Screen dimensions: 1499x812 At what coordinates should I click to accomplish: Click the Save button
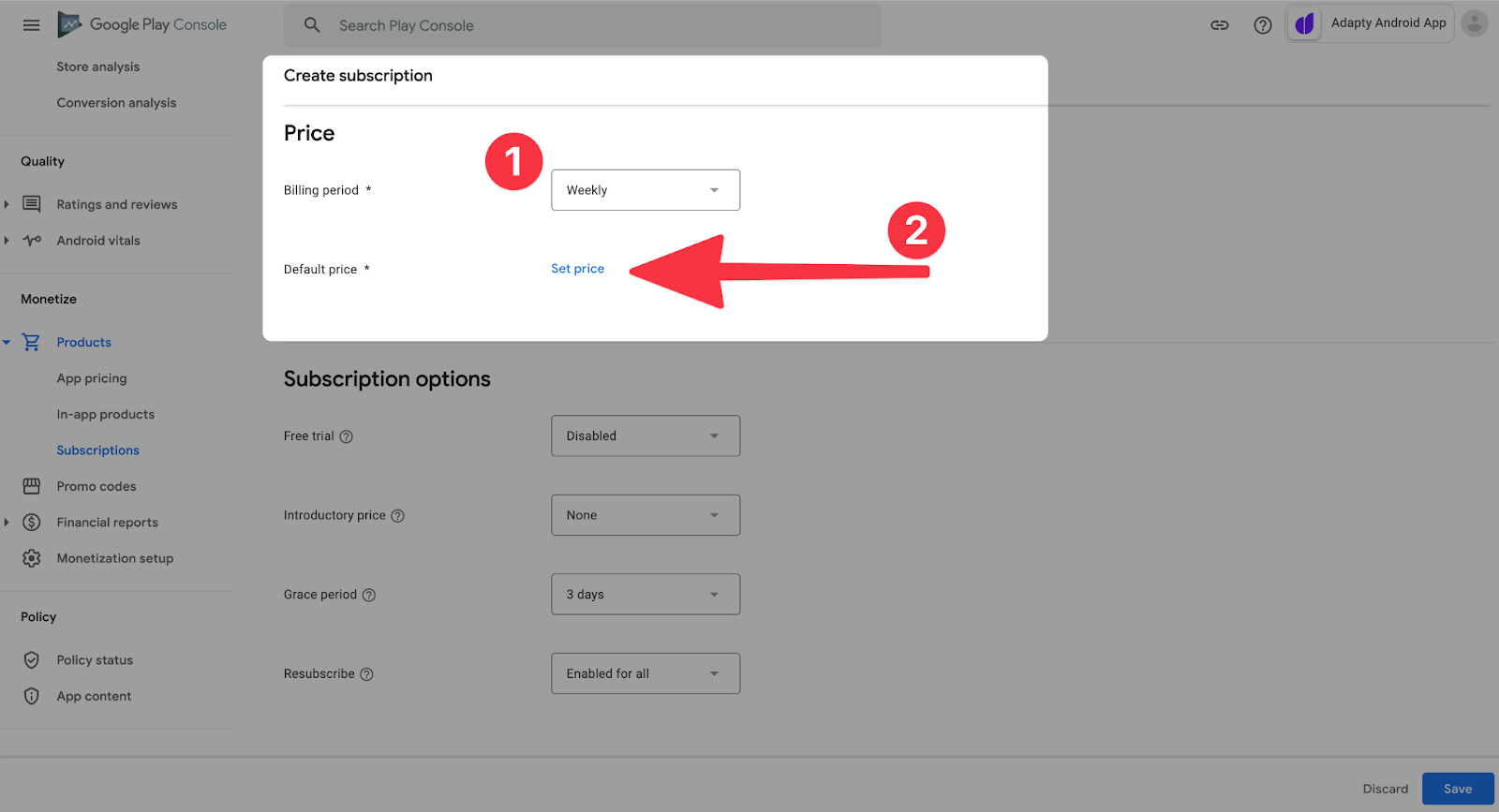(x=1458, y=789)
